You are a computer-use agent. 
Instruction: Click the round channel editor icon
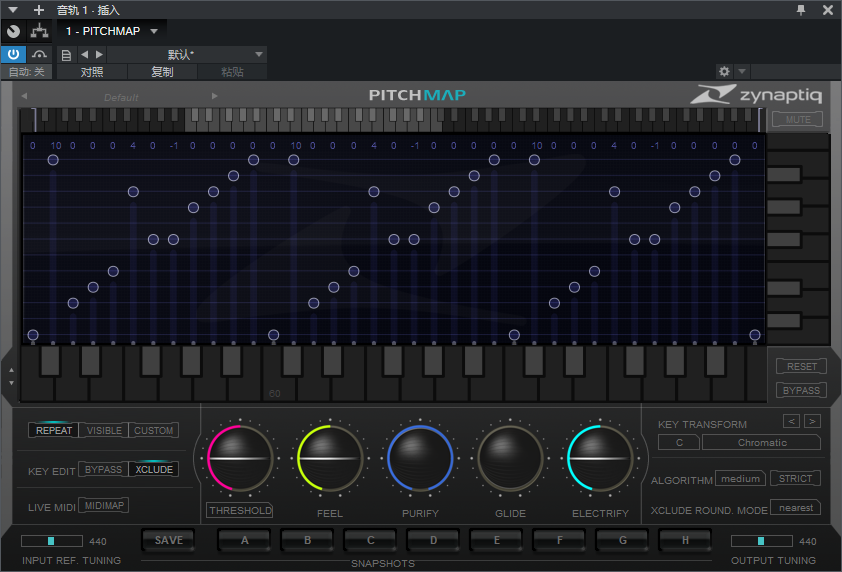[13, 31]
